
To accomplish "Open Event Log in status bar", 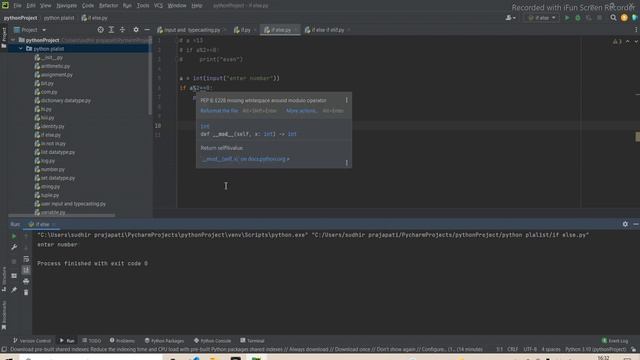I will pos(615,340).
